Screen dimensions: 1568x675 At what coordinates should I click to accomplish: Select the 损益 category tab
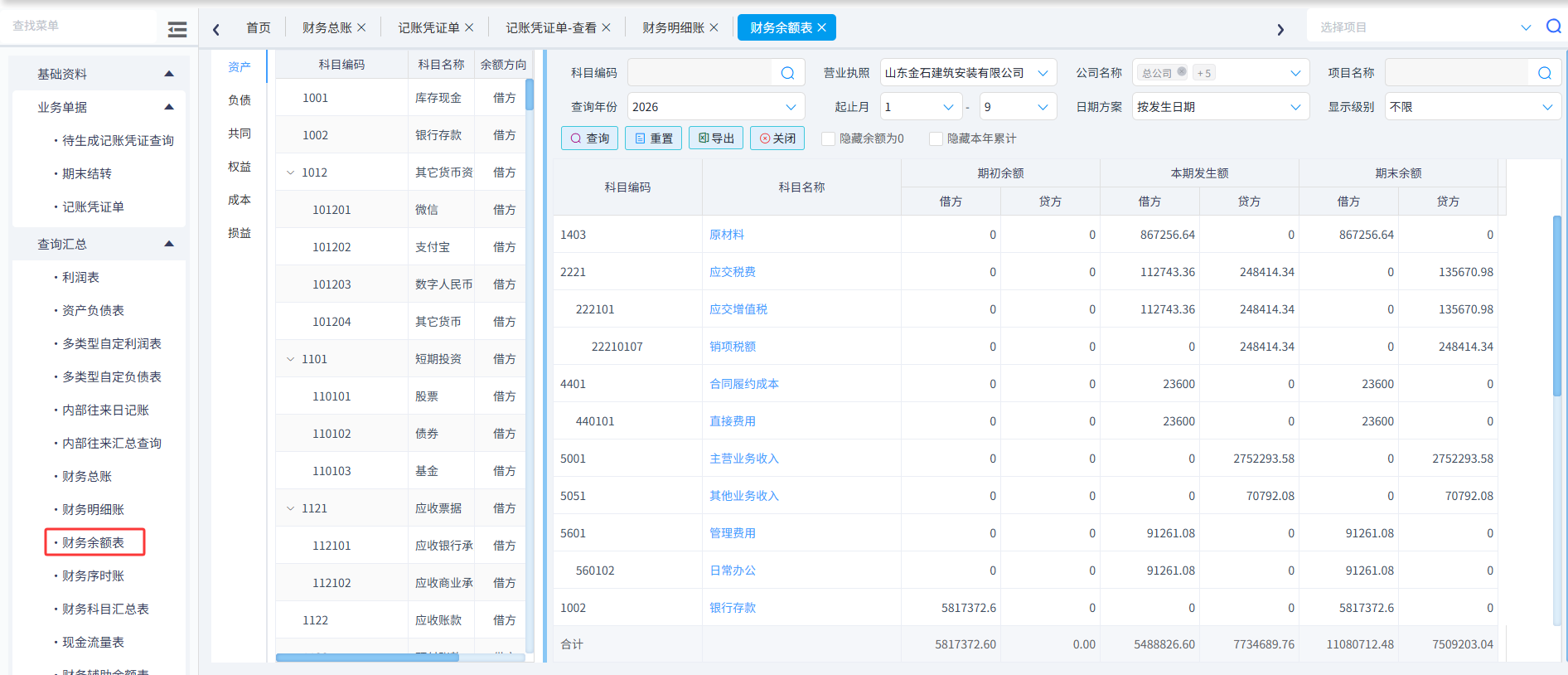point(240,233)
